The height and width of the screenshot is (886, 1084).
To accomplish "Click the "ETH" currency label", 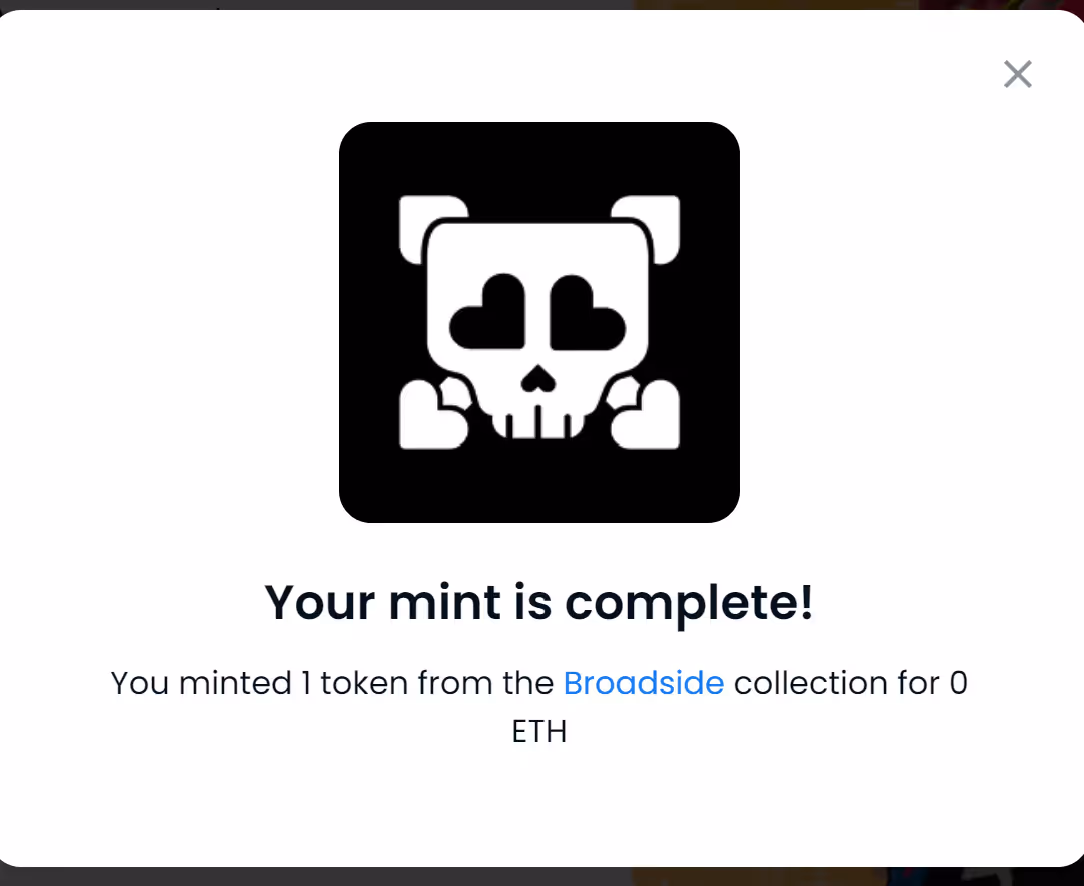I will point(539,731).
